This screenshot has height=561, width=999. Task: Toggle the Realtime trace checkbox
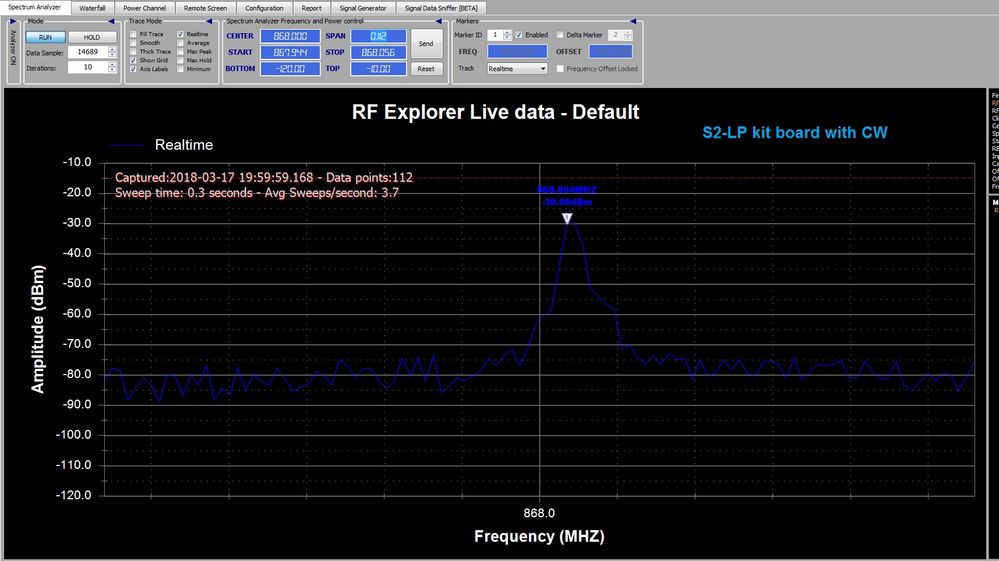(x=181, y=34)
